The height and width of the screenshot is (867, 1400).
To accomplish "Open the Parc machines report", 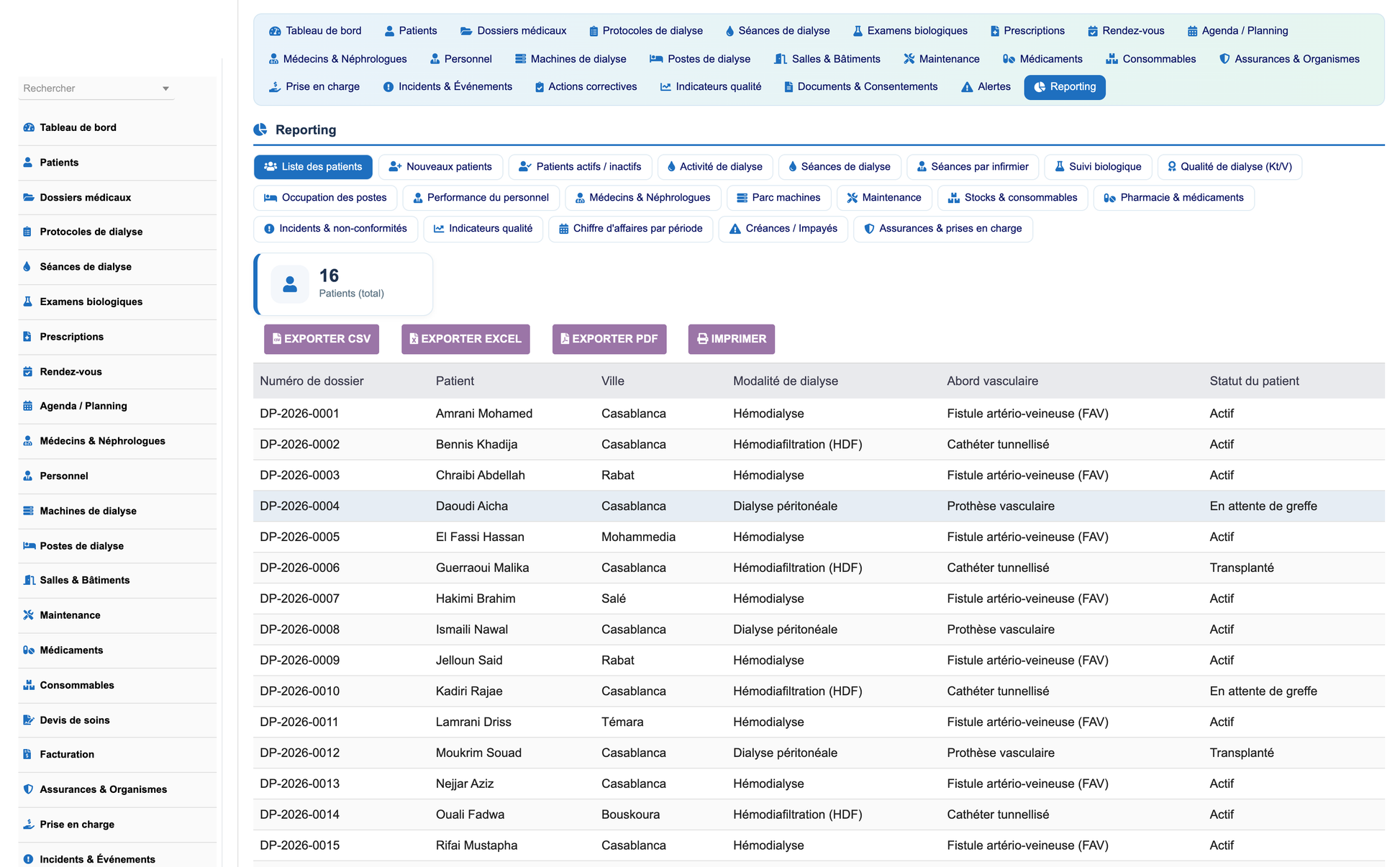I will pos(778,198).
